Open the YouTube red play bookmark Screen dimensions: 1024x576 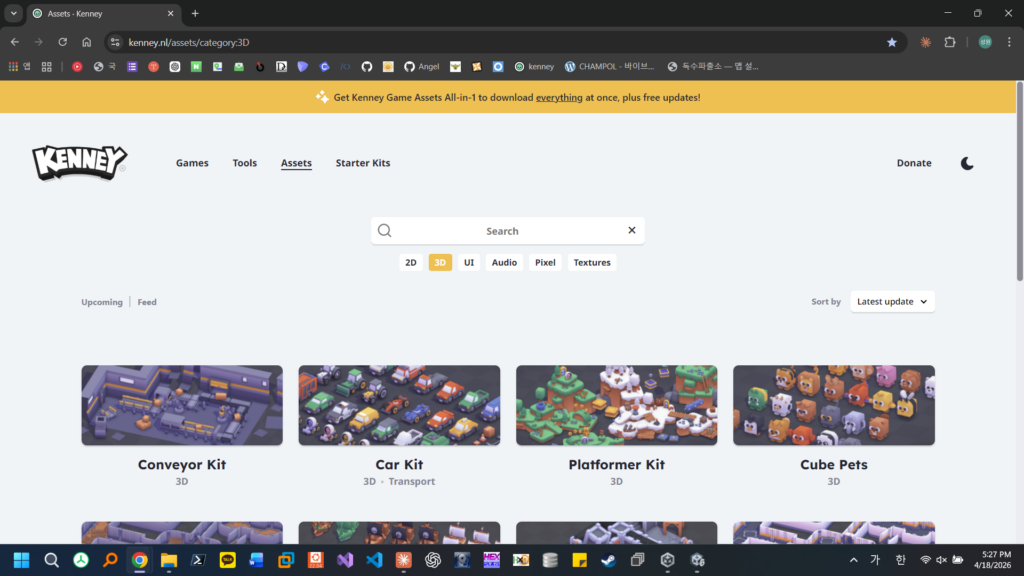click(77, 67)
